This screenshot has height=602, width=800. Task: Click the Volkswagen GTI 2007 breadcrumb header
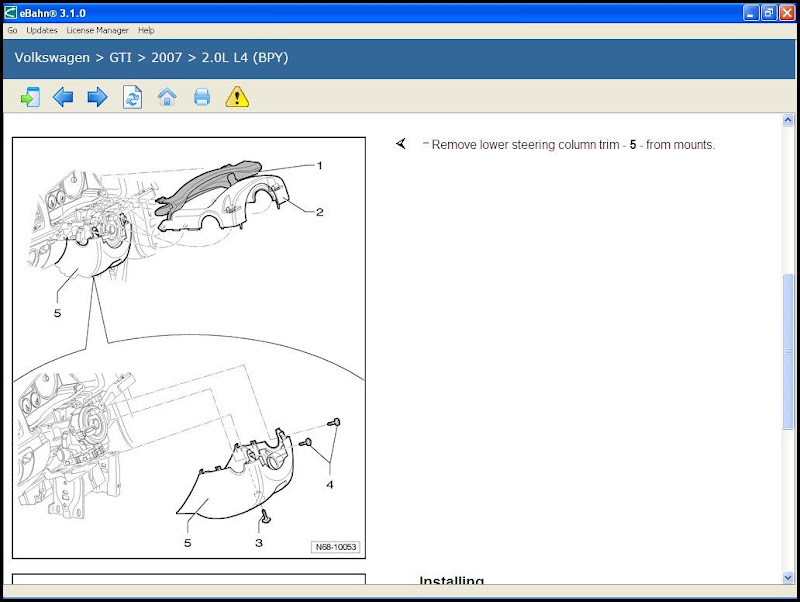[152, 58]
